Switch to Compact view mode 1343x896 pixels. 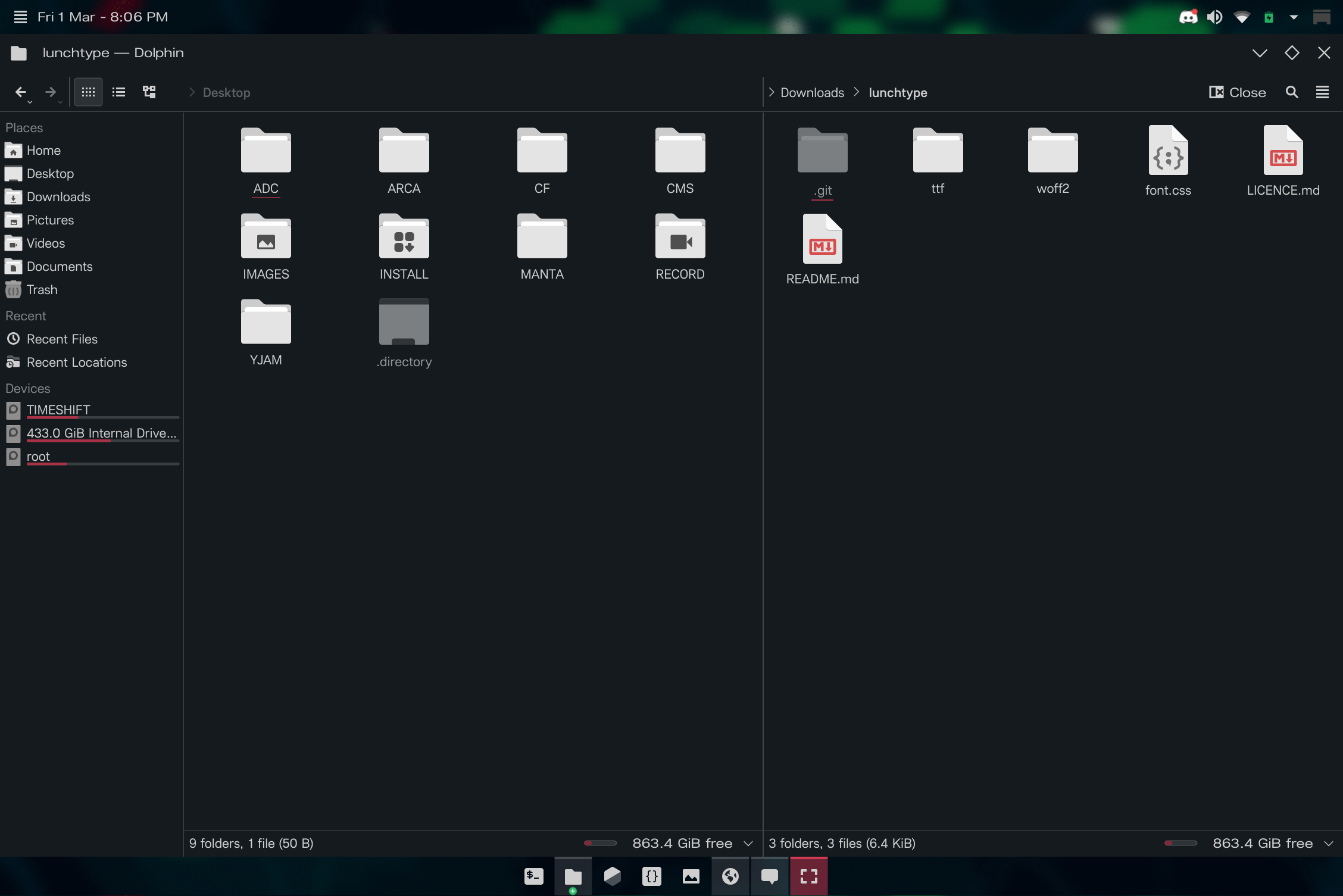pos(118,92)
